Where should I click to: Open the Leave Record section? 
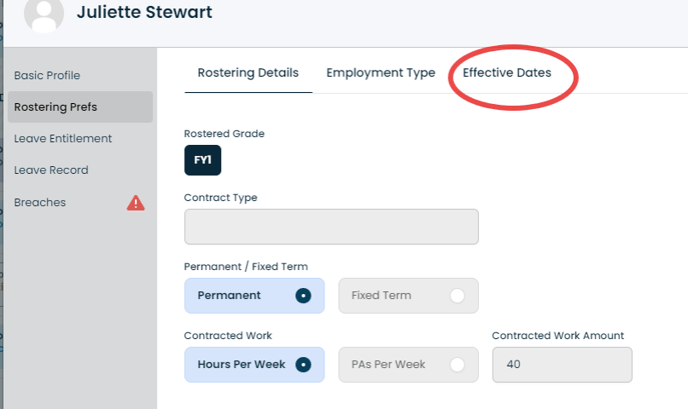51,170
